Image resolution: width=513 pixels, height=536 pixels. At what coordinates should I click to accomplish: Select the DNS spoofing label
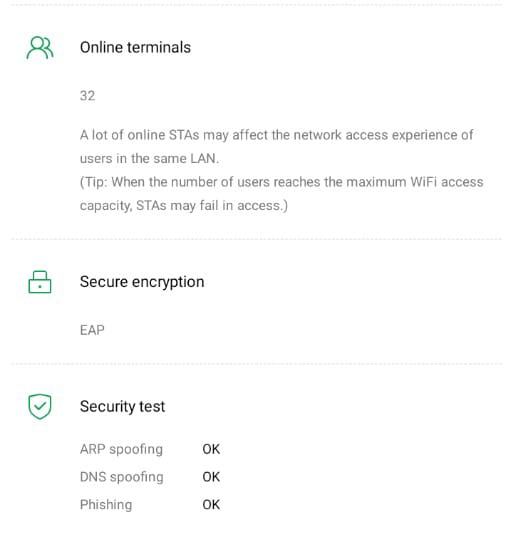(122, 477)
